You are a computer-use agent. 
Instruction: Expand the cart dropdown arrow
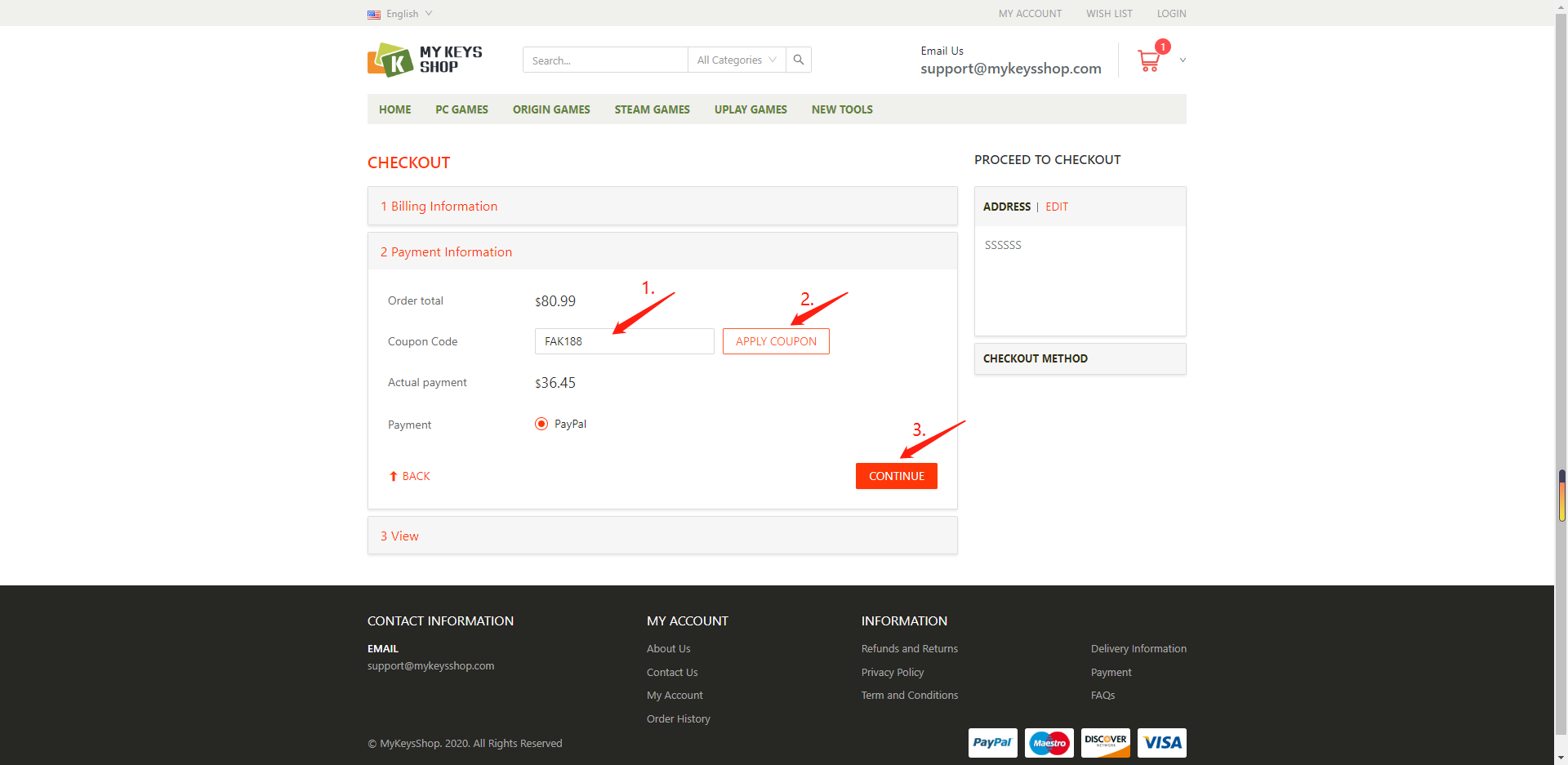1183,60
